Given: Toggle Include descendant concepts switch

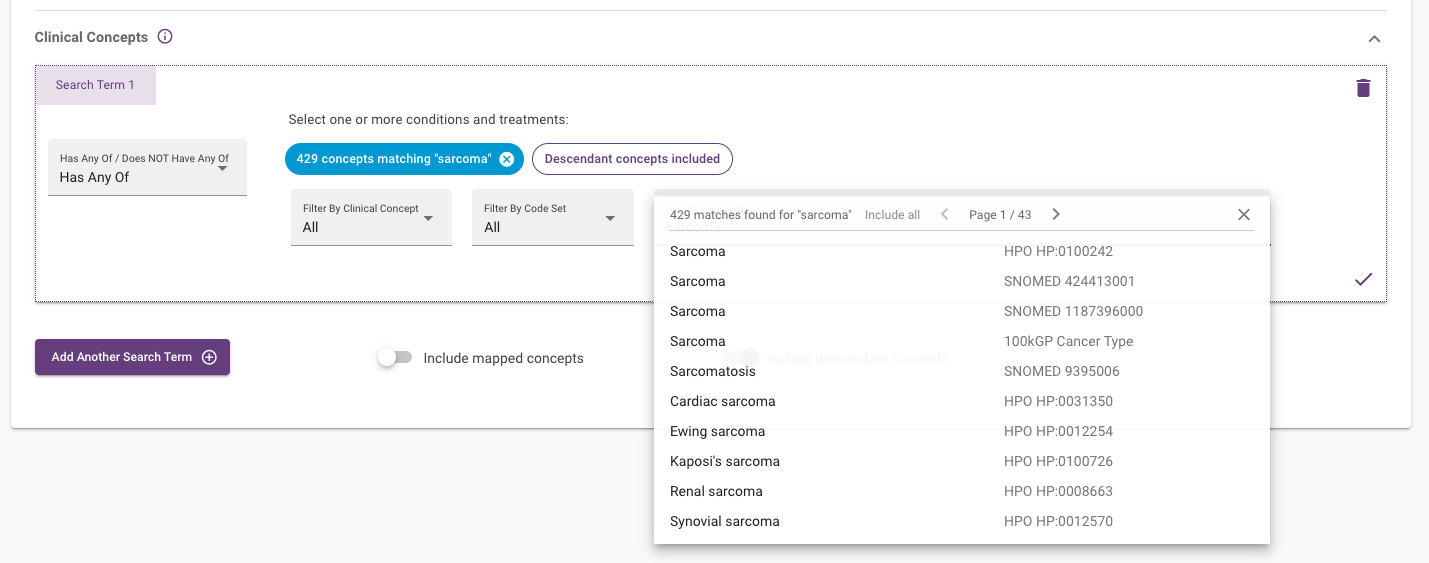Looking at the screenshot, I should click(x=741, y=357).
